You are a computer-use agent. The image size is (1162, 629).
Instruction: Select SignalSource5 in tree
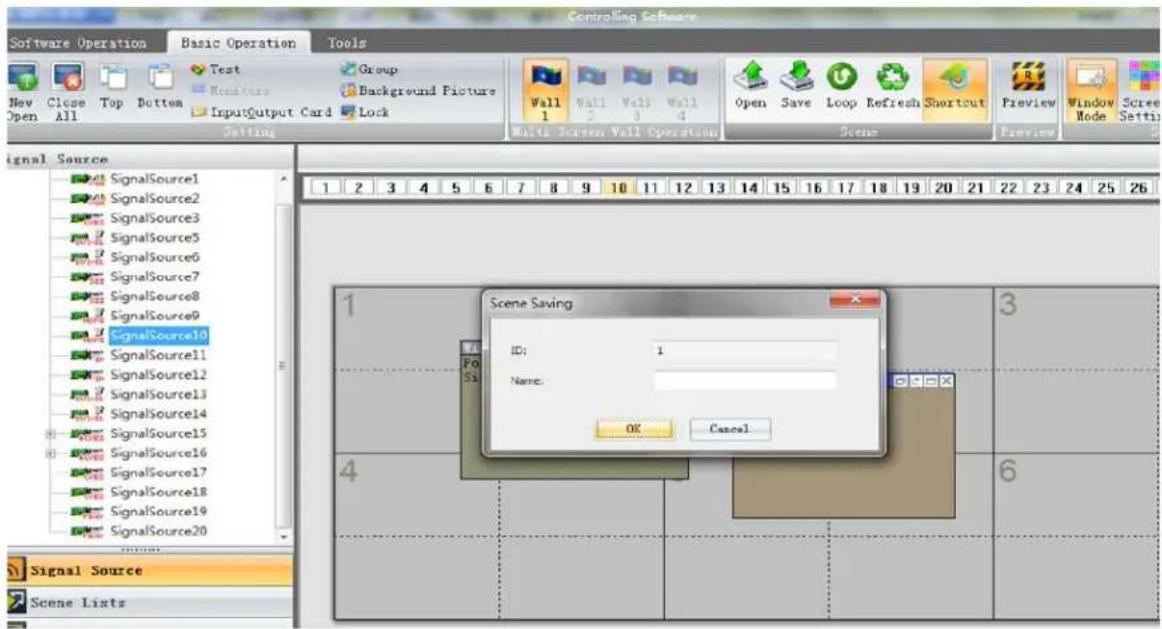pyautogui.click(x=154, y=237)
